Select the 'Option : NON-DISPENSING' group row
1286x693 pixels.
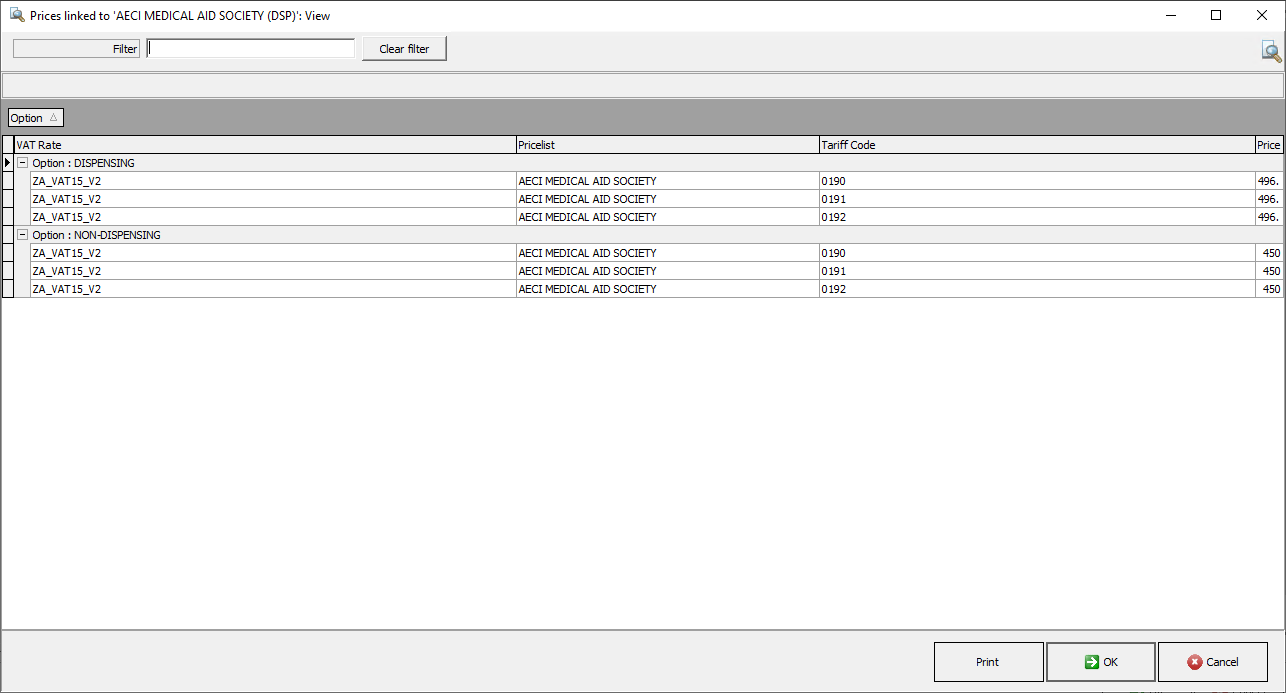tap(649, 235)
